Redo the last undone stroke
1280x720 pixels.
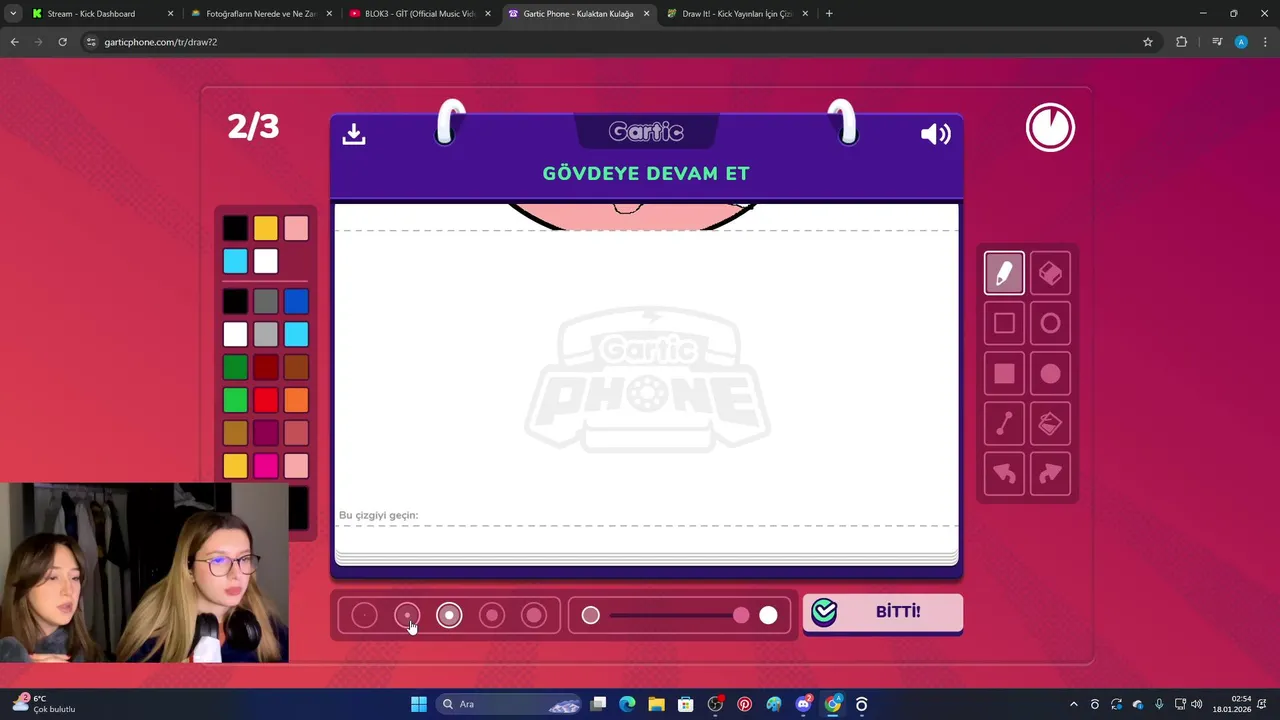coord(1050,474)
